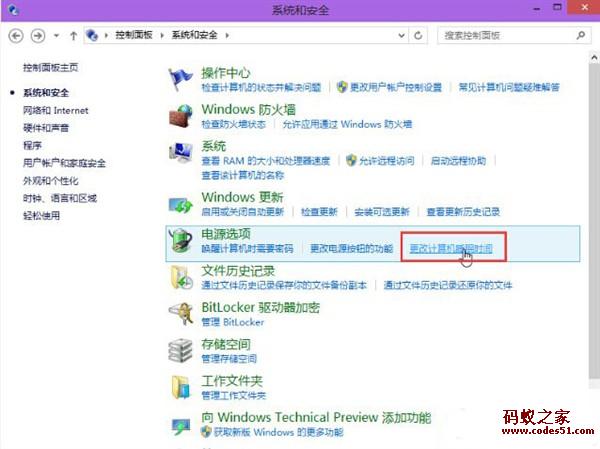Go up one level with the up arrow
The image size is (600, 449).
[x=73, y=36]
